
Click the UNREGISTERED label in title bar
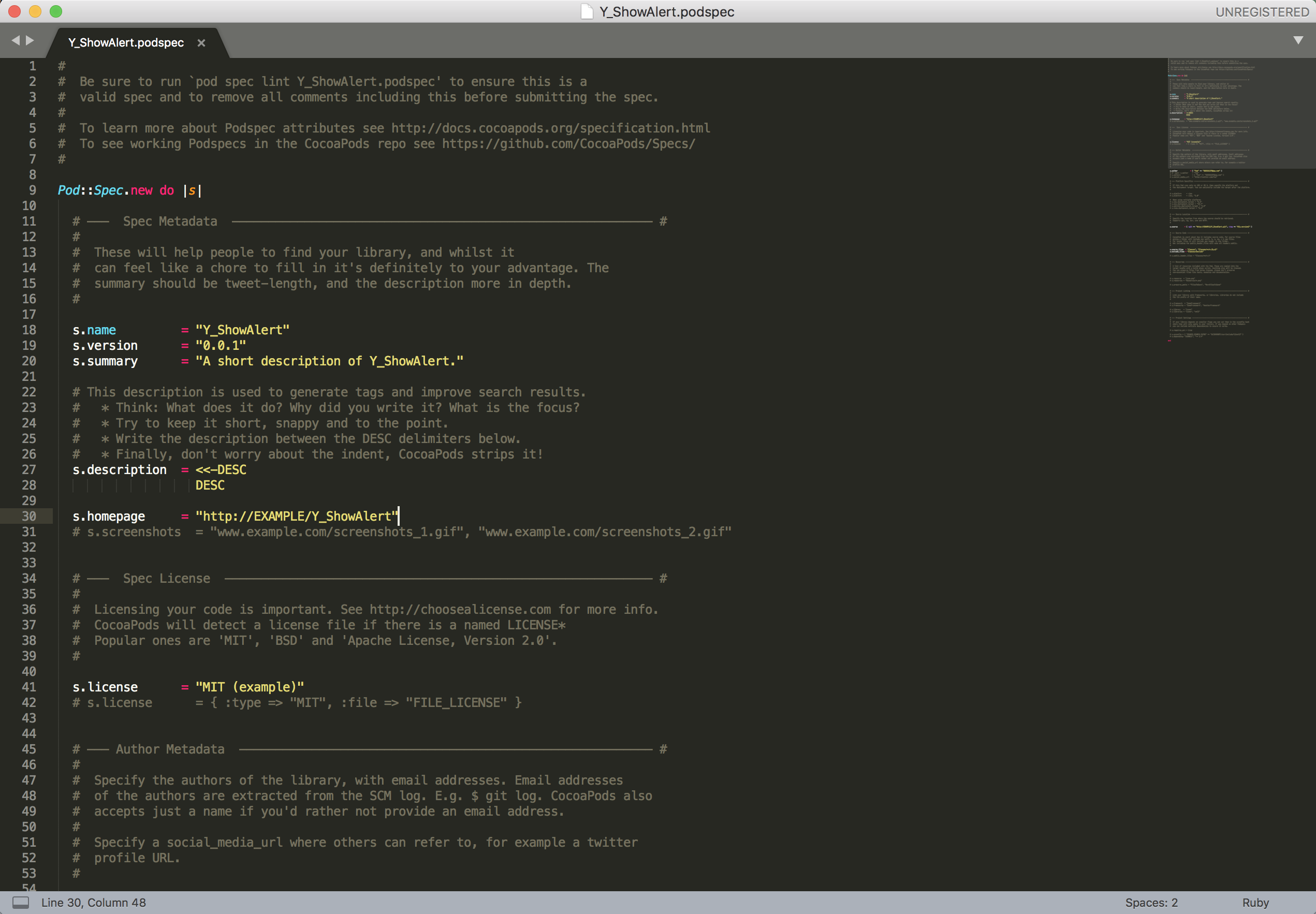tap(1262, 12)
